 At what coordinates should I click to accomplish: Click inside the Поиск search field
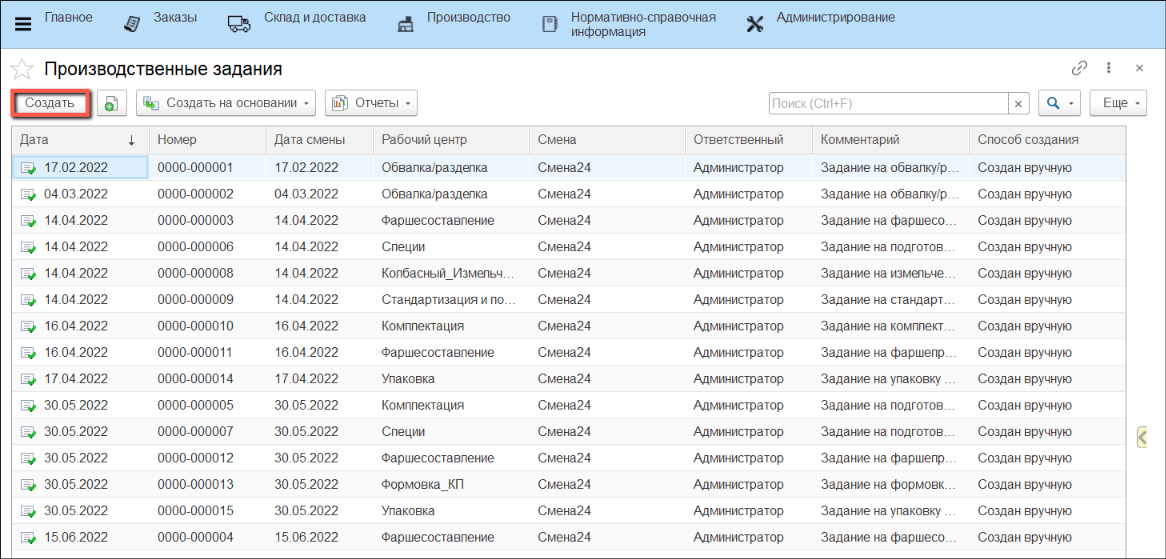click(x=887, y=103)
